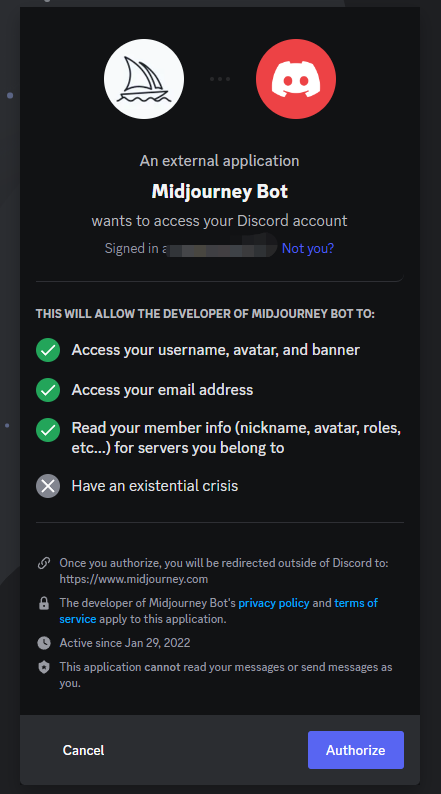Click the https://www.midjourney.com redirect URL text
This screenshot has height=794, width=441.
pyautogui.click(x=134, y=579)
